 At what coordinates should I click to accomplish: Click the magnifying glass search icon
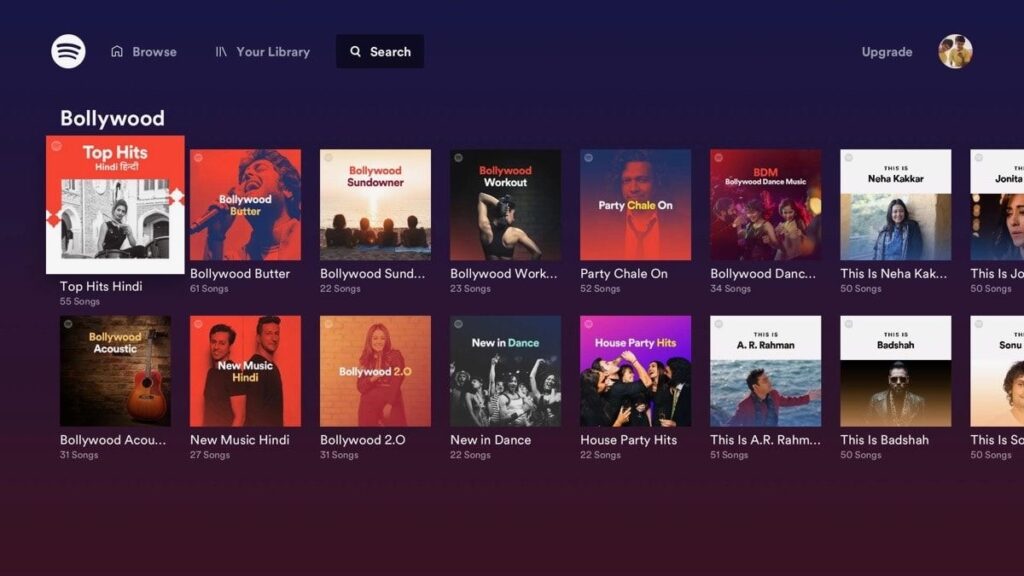[356, 52]
